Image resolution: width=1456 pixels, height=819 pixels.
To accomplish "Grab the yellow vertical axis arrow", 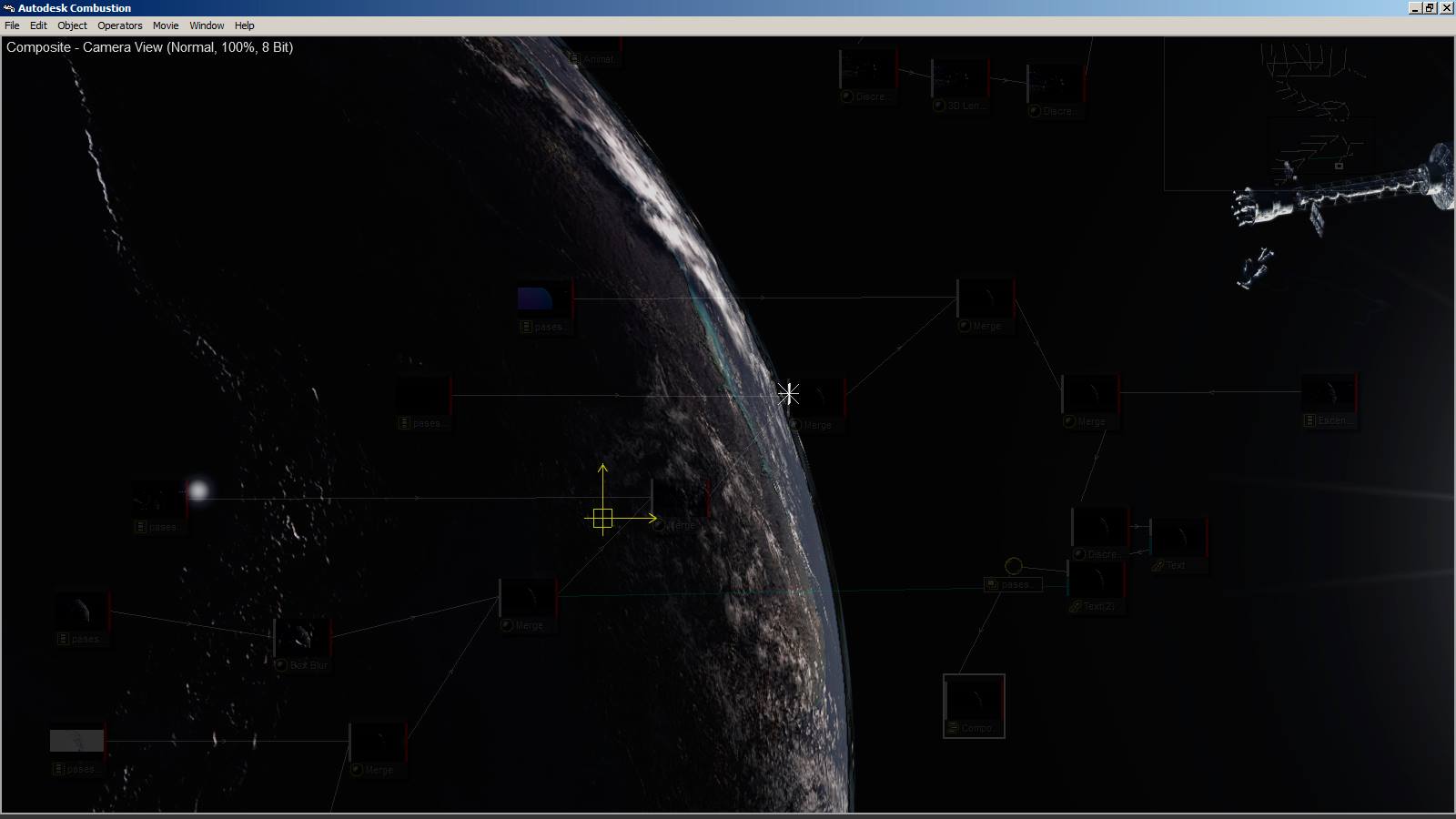I will coord(602,486).
